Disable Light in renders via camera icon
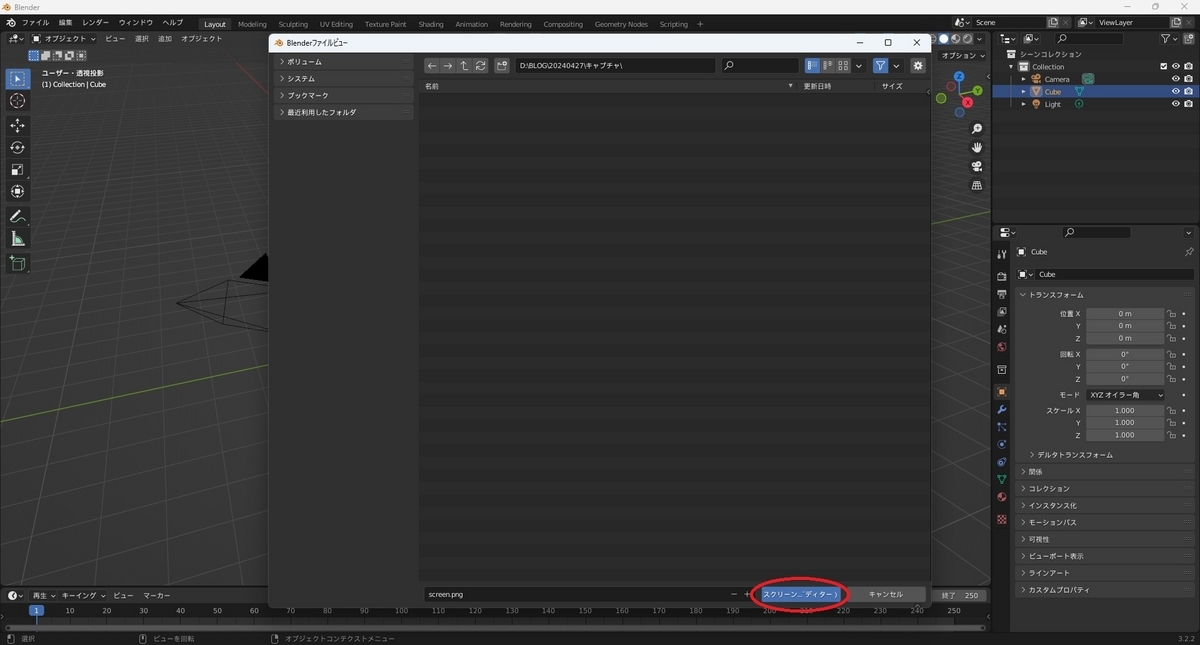The height and width of the screenshot is (645, 1200). [1188, 104]
